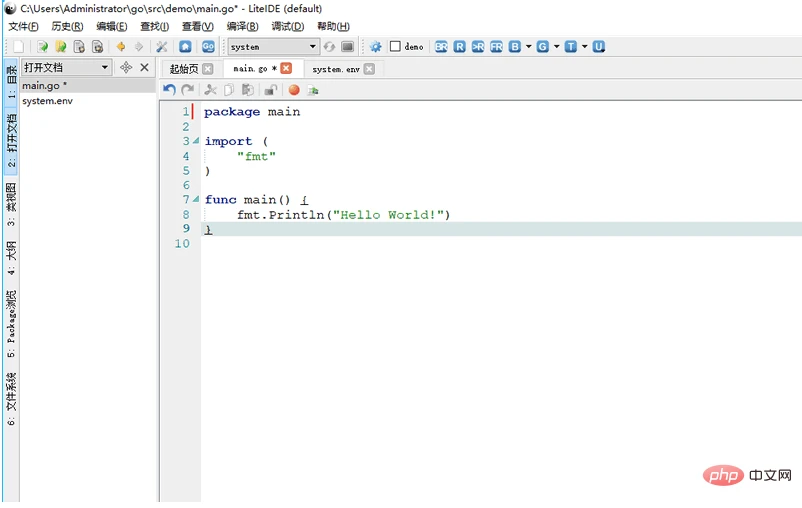Open the 5: Package浏览 side tab
Screen dimensions: 802x508
pos(11,324)
